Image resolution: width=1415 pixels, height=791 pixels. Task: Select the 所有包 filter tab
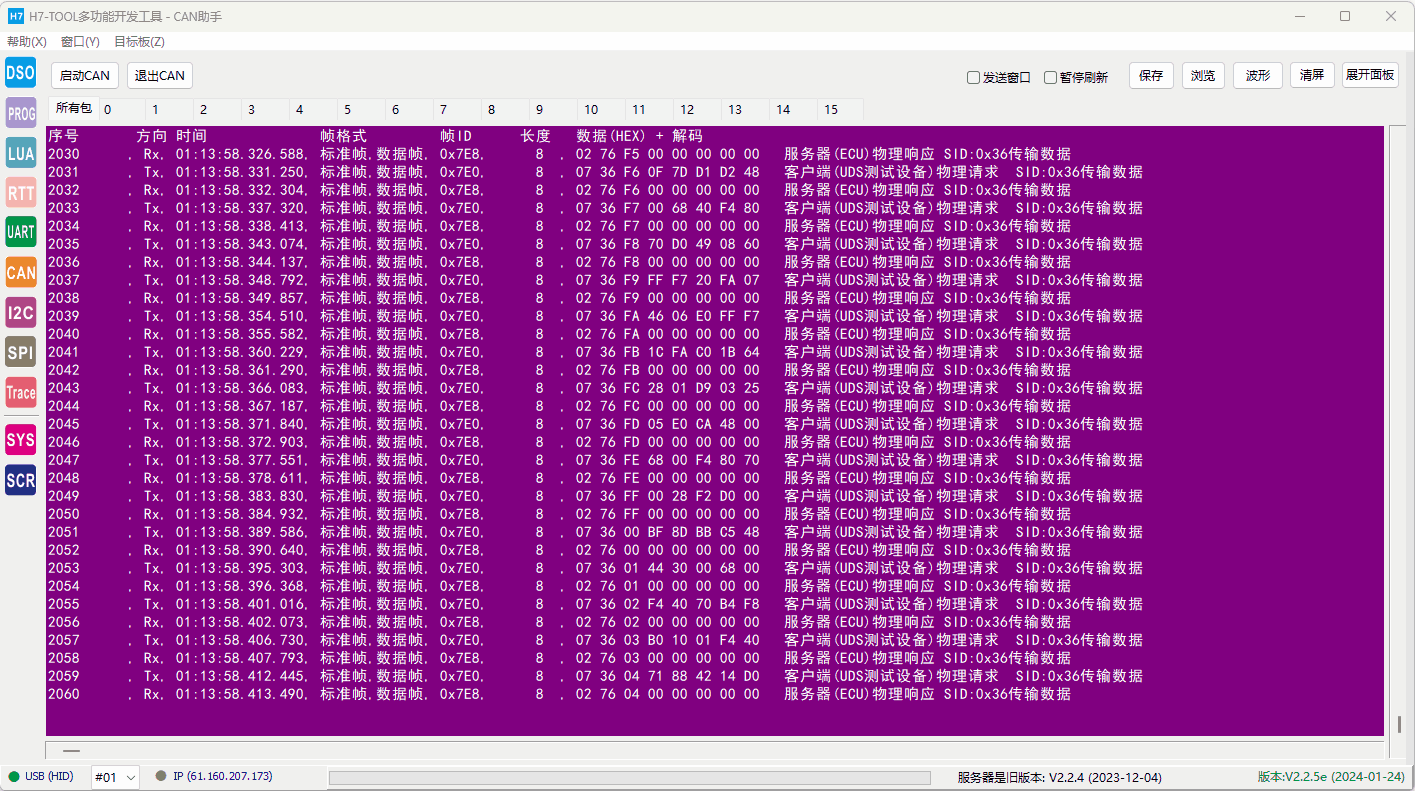73,108
